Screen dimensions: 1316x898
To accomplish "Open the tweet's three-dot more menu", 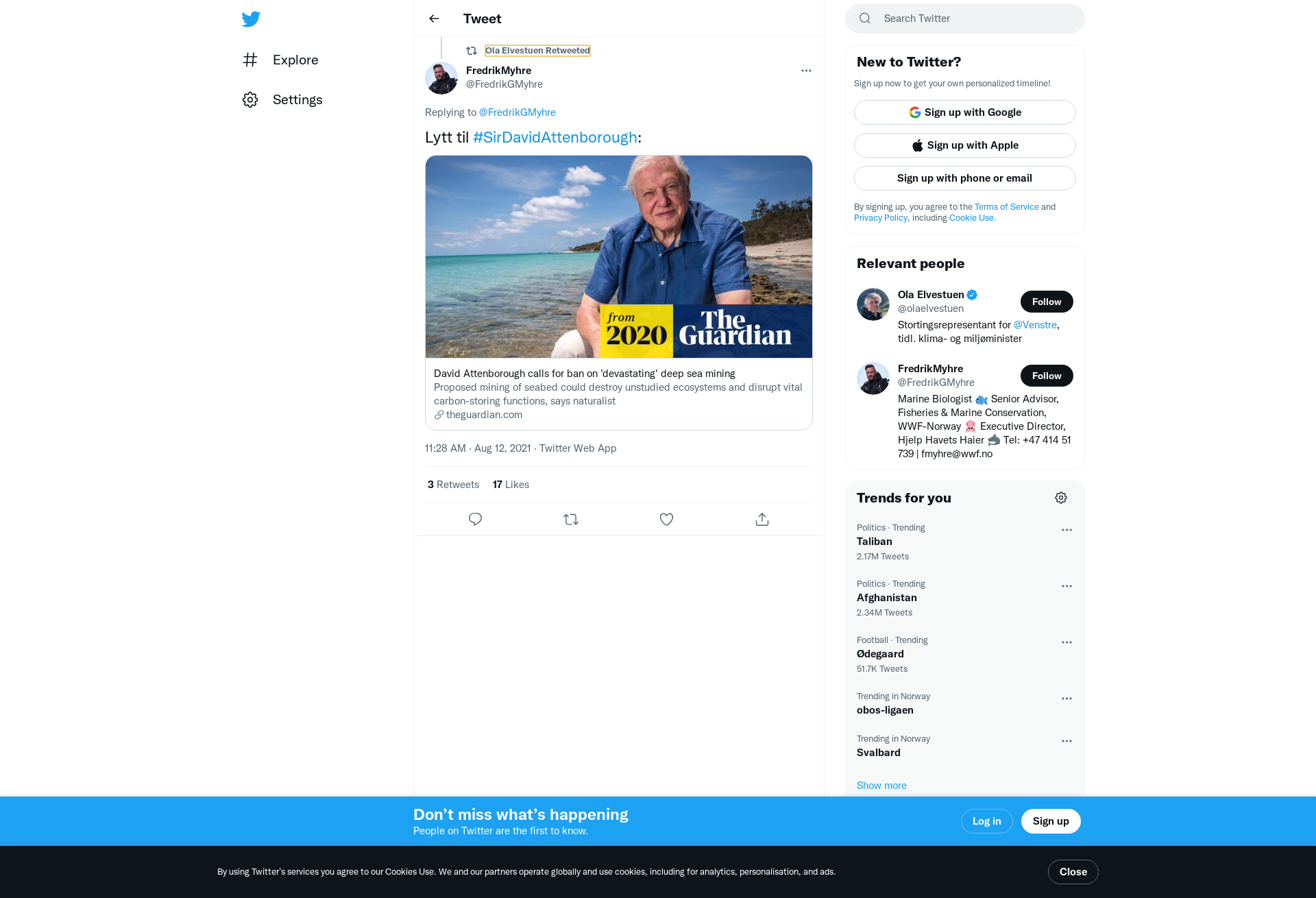I will [x=806, y=71].
